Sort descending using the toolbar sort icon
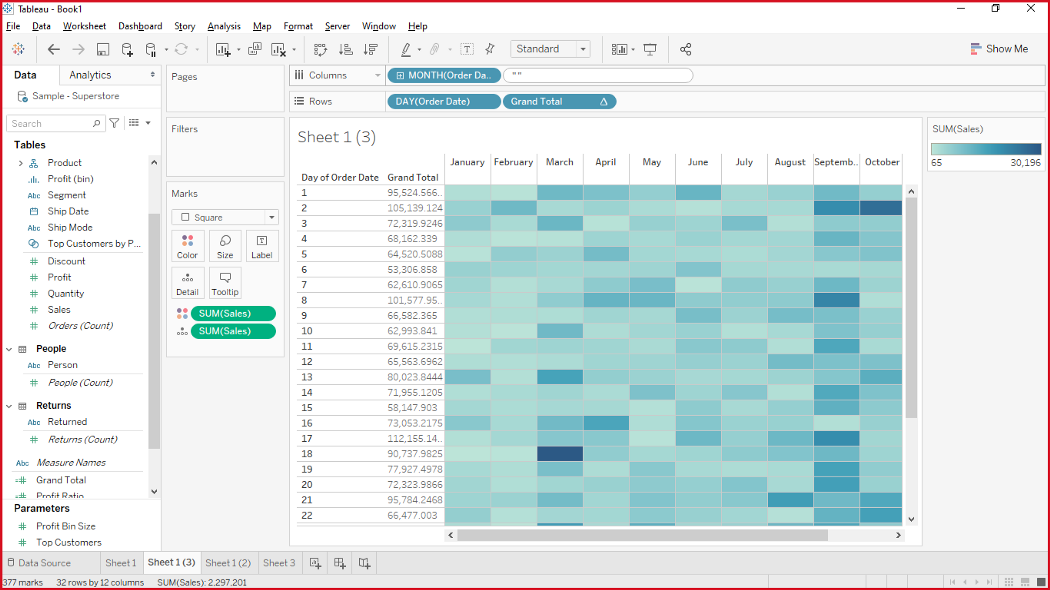 coord(370,49)
